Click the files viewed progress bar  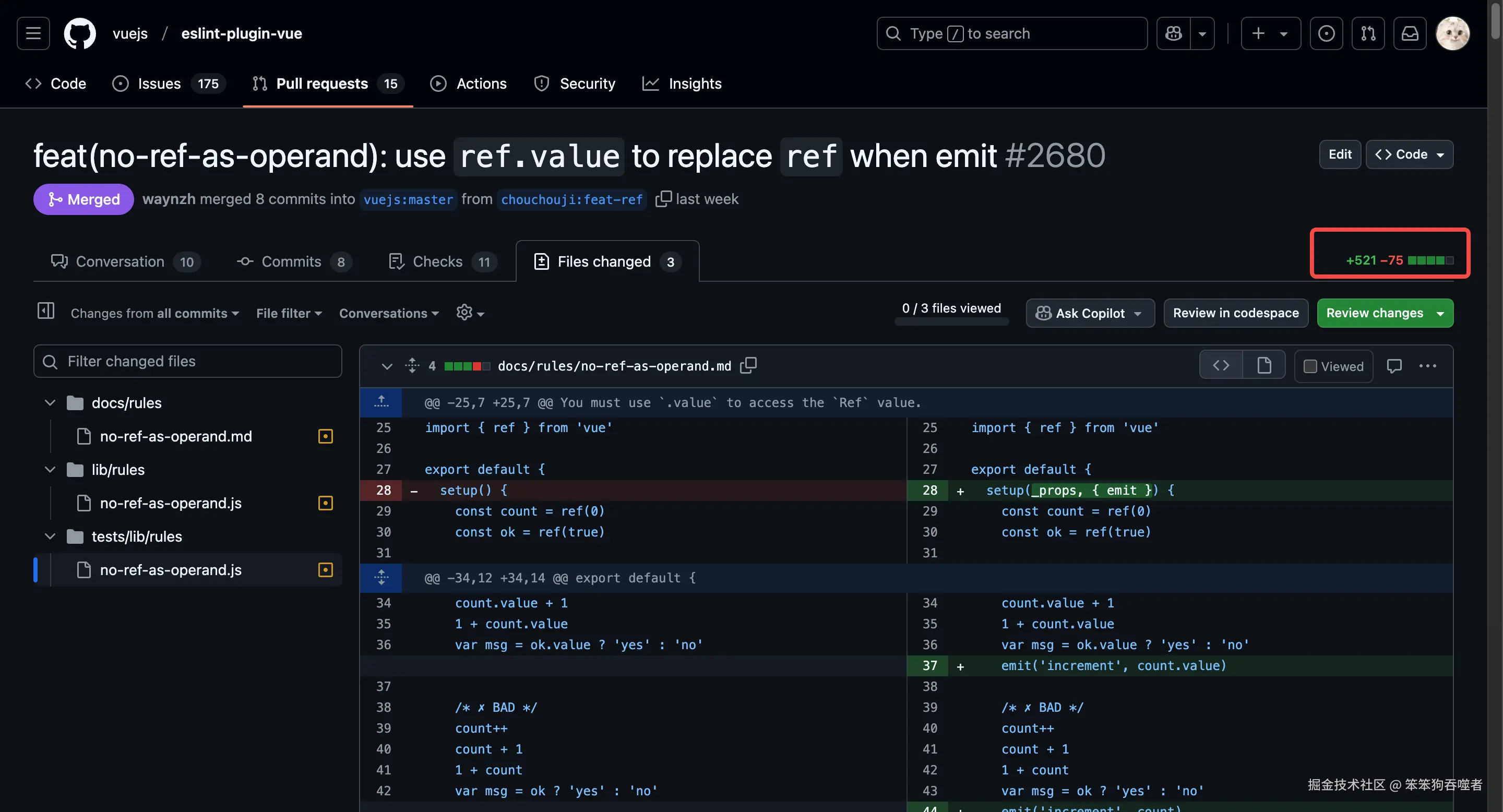coord(951,321)
